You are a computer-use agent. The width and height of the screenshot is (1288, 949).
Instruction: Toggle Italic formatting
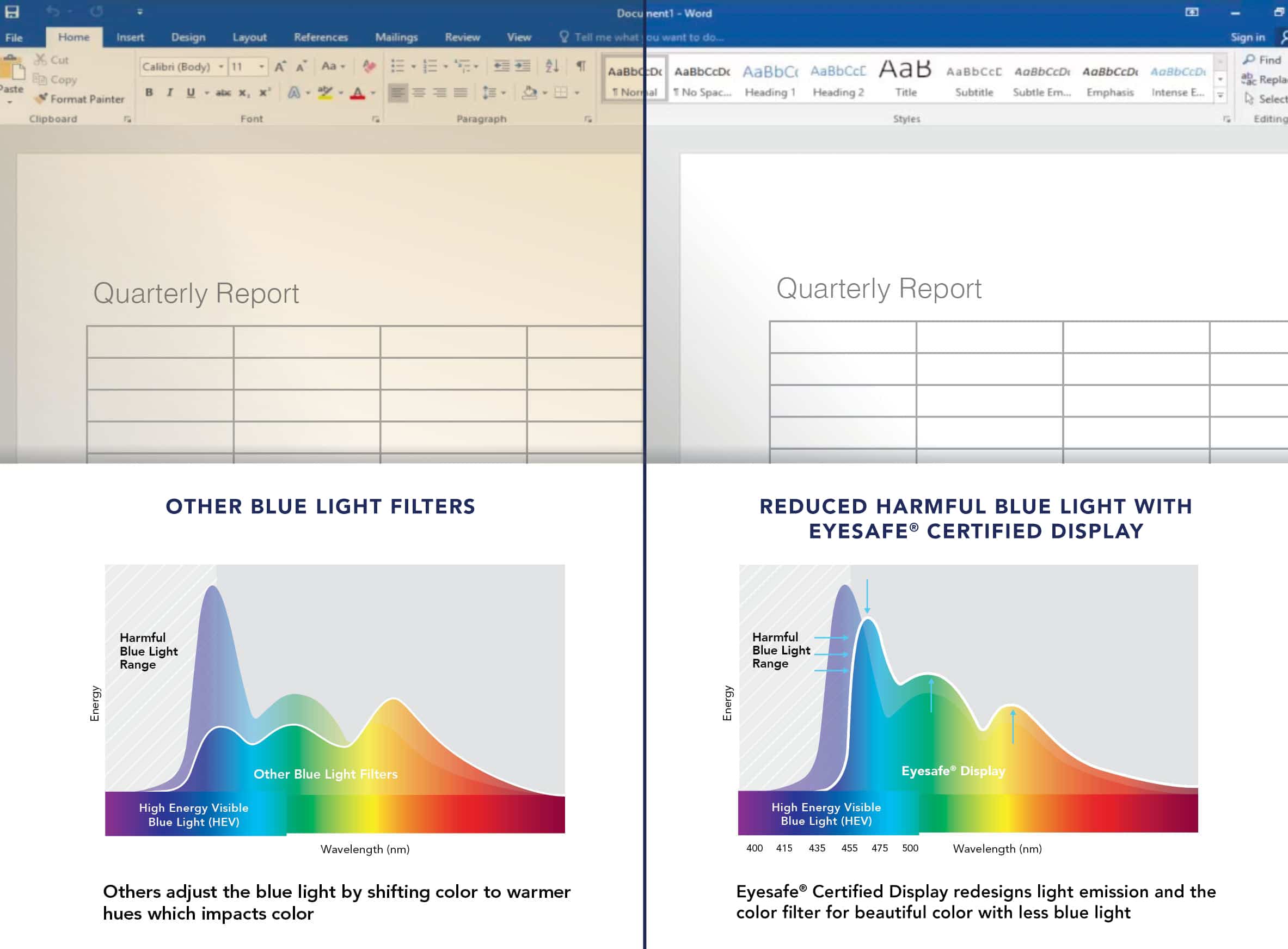coord(169,91)
